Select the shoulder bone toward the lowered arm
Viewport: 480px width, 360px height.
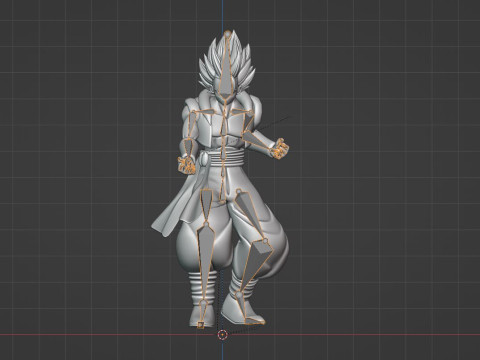click(x=210, y=111)
